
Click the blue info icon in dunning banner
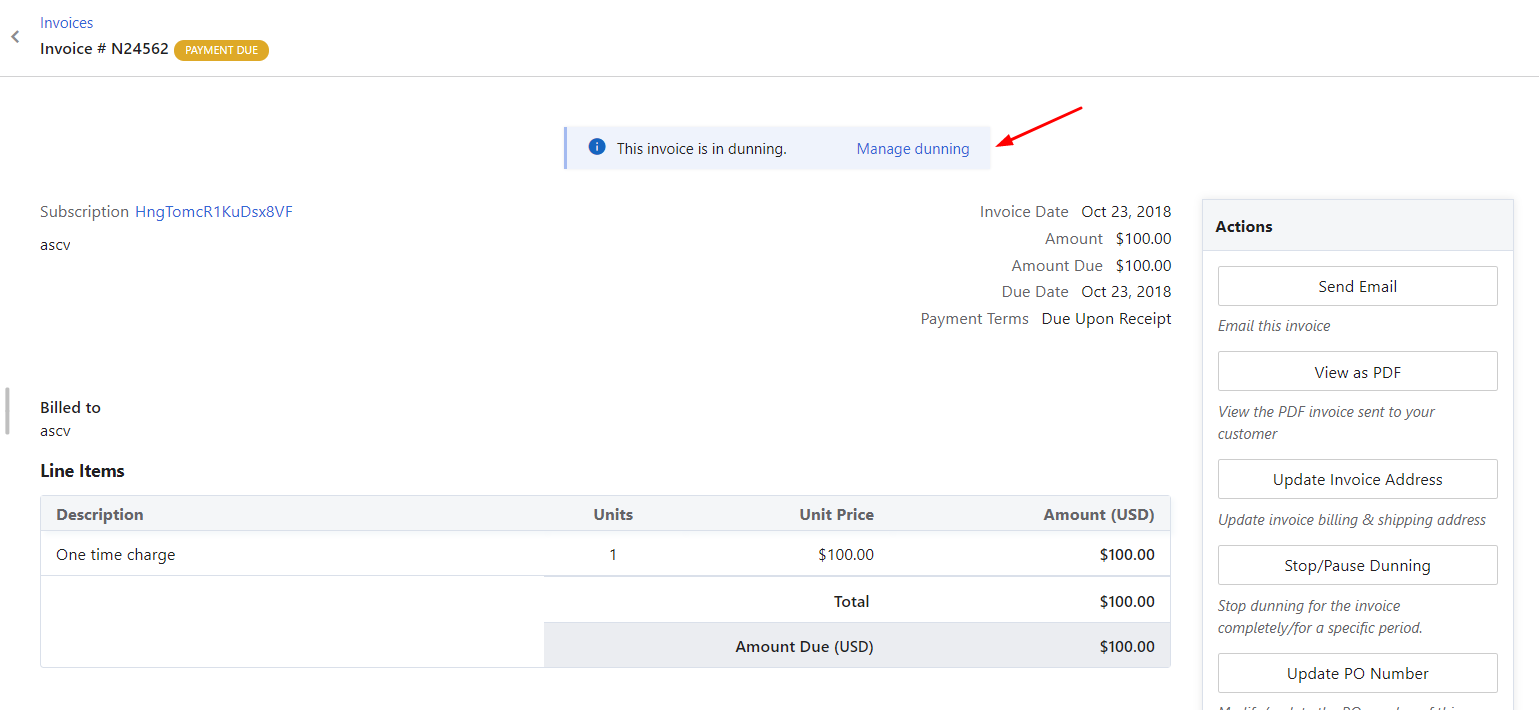597,147
